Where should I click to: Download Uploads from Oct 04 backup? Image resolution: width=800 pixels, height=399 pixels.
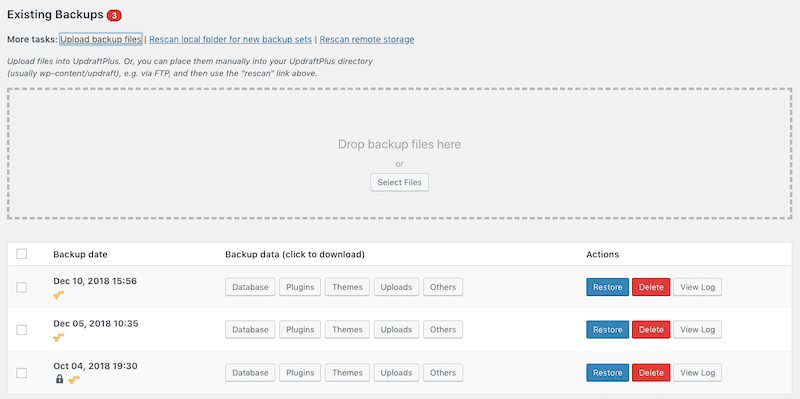396,372
